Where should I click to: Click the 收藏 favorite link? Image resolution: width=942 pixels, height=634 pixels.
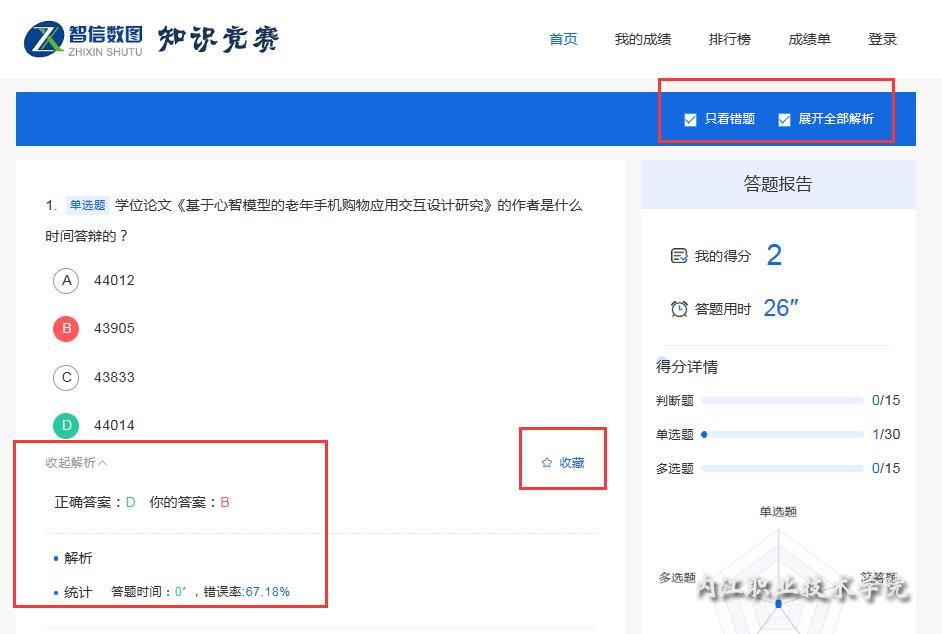571,463
